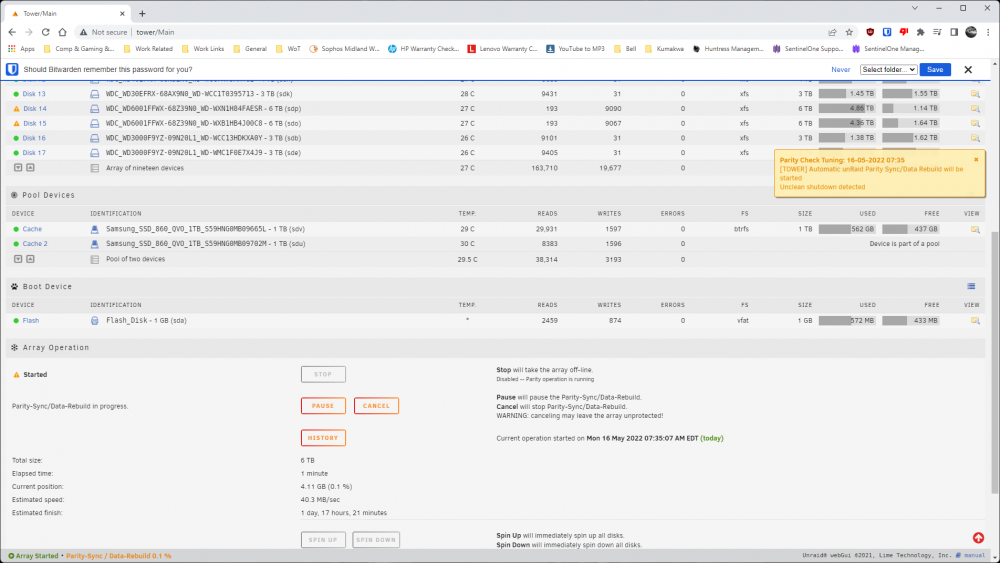This screenshot has height=563, width=1000.
Task: Expand the array summary row up toggle
Action: [x=30, y=168]
